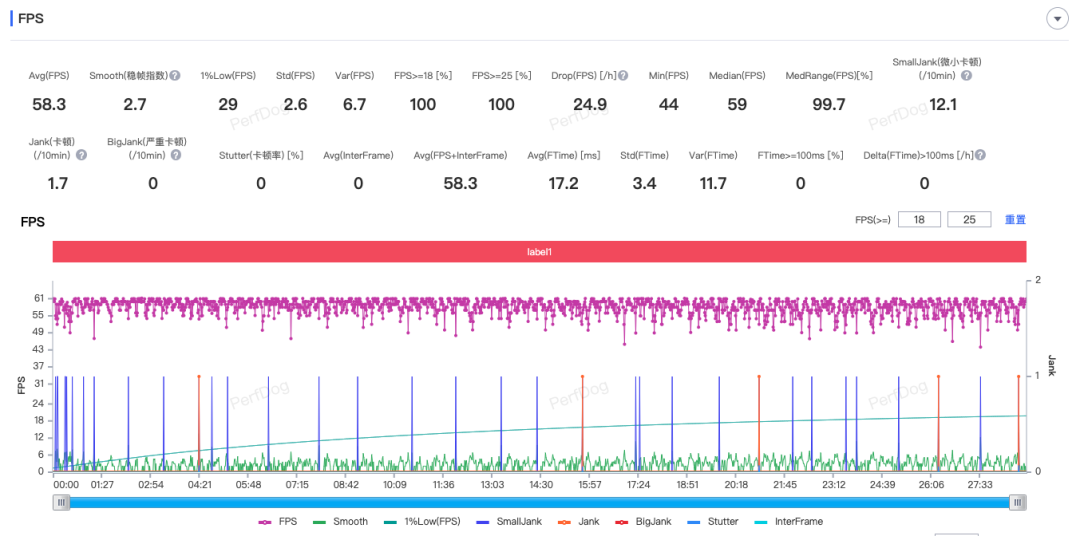Click Delta(FTime)>100ms help icon
The width and height of the screenshot is (1080, 536).
point(980,155)
